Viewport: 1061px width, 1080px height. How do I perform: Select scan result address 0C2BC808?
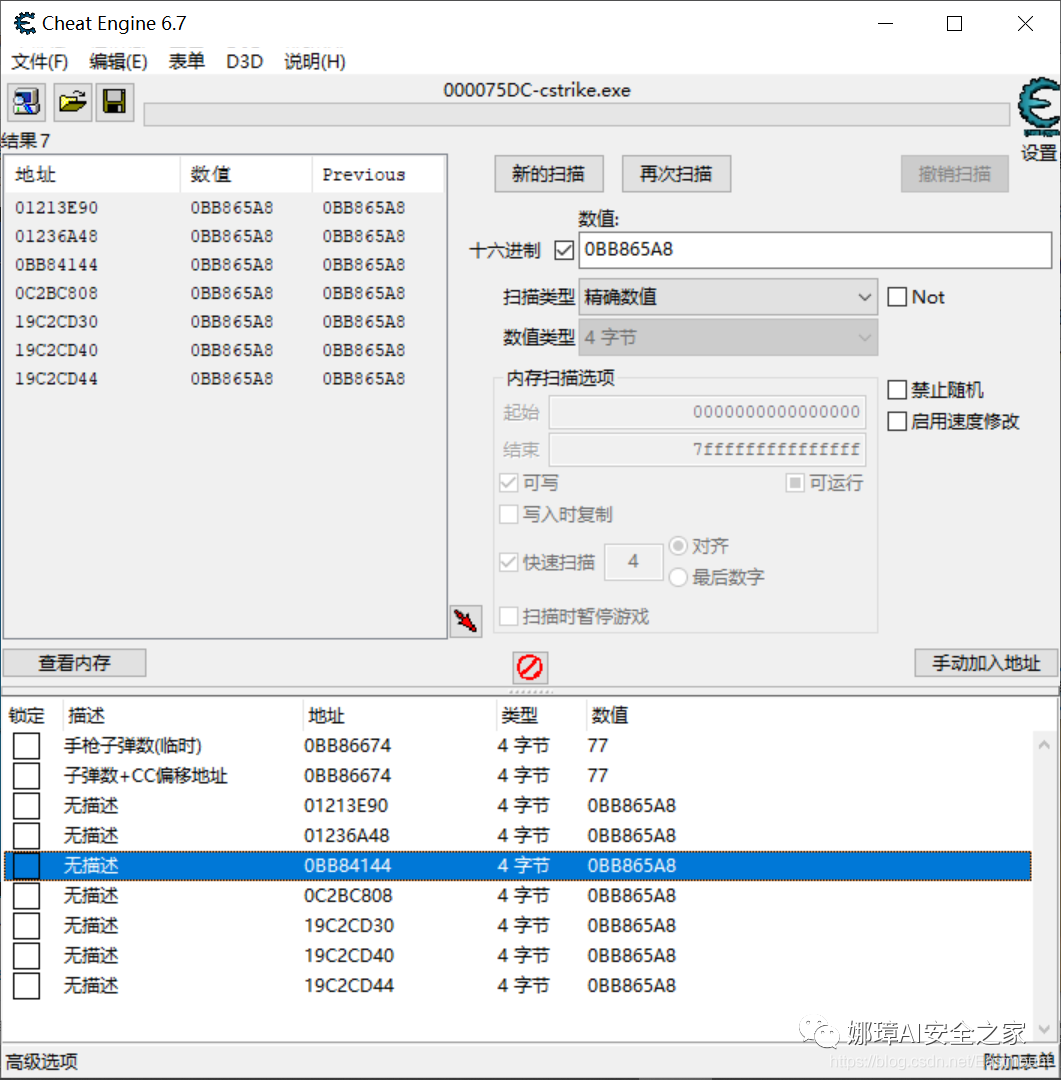tap(56, 293)
